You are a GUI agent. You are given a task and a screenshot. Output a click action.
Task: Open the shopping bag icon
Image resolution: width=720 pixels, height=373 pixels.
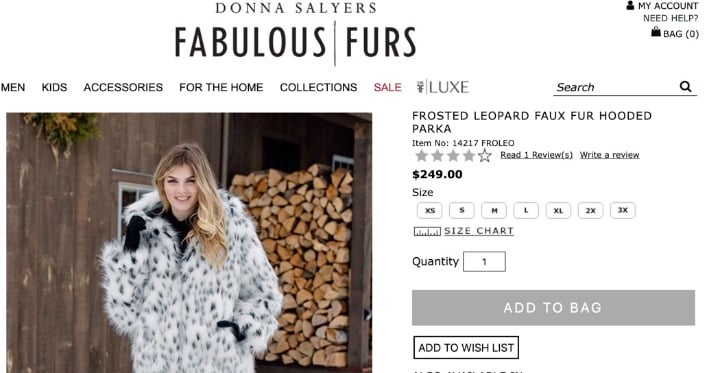pos(656,32)
